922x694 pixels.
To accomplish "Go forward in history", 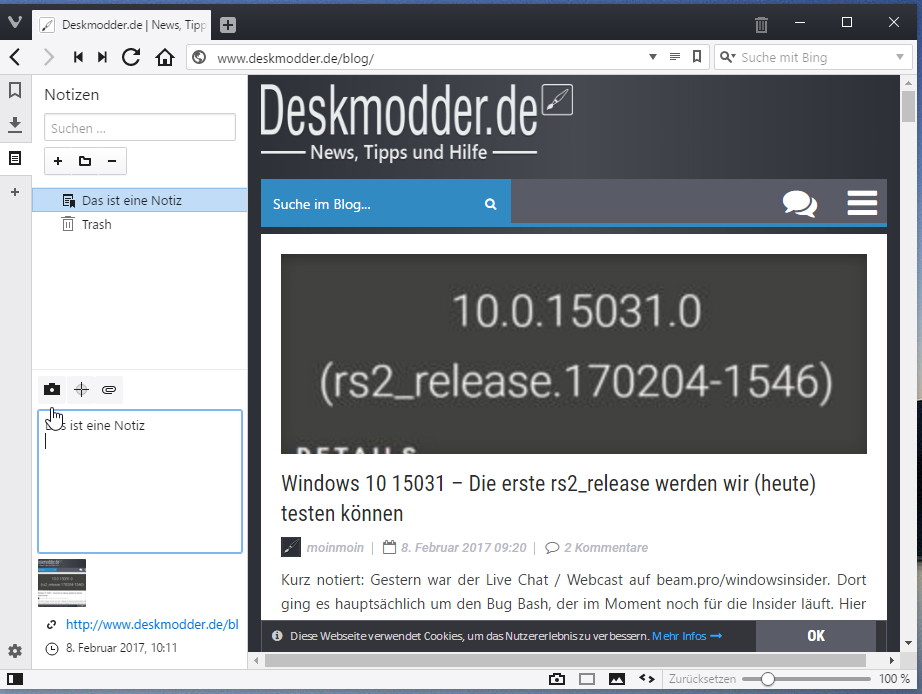I will 48,57.
